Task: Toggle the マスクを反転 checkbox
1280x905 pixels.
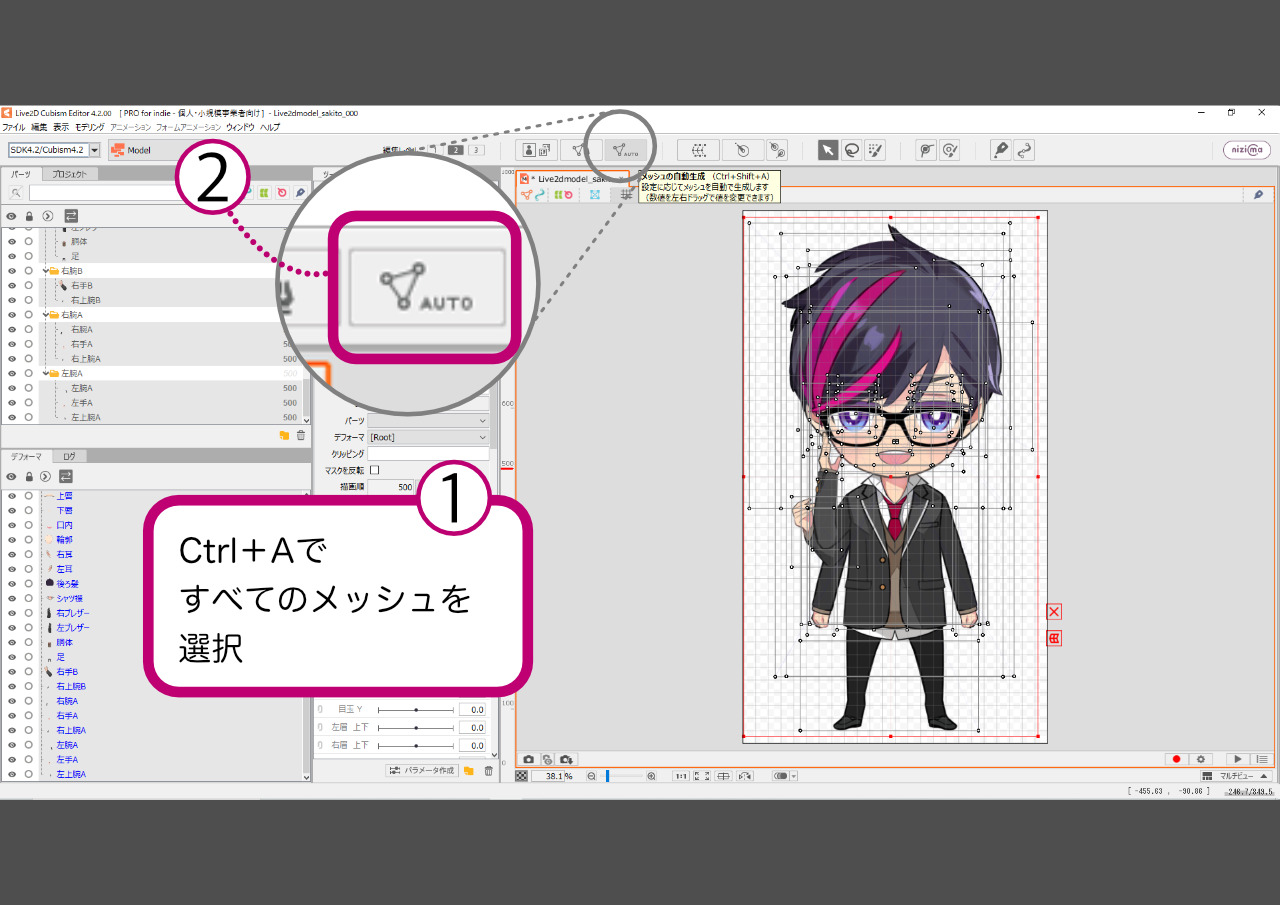Action: click(x=375, y=470)
